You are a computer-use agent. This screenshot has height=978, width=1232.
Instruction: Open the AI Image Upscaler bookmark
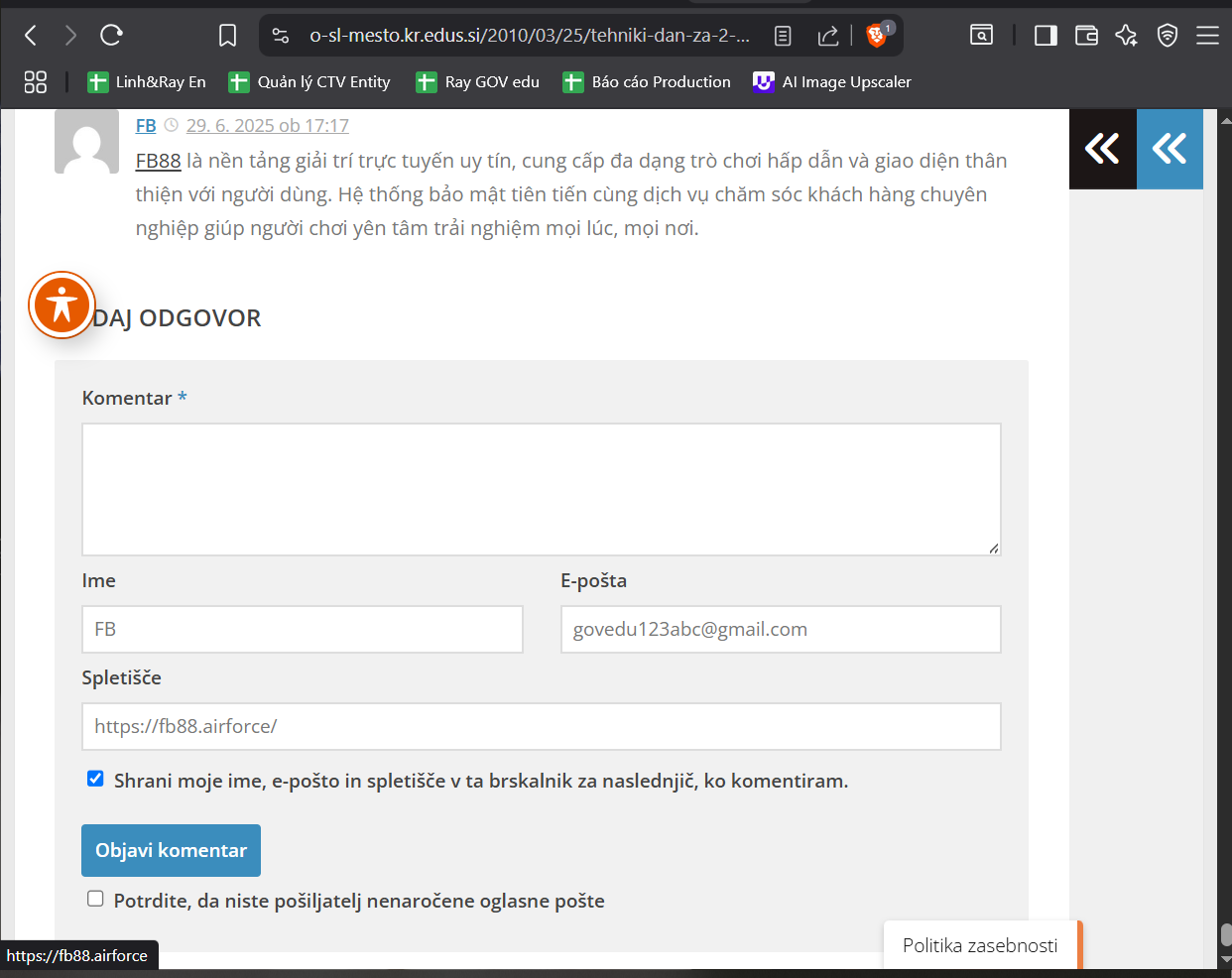pos(832,82)
